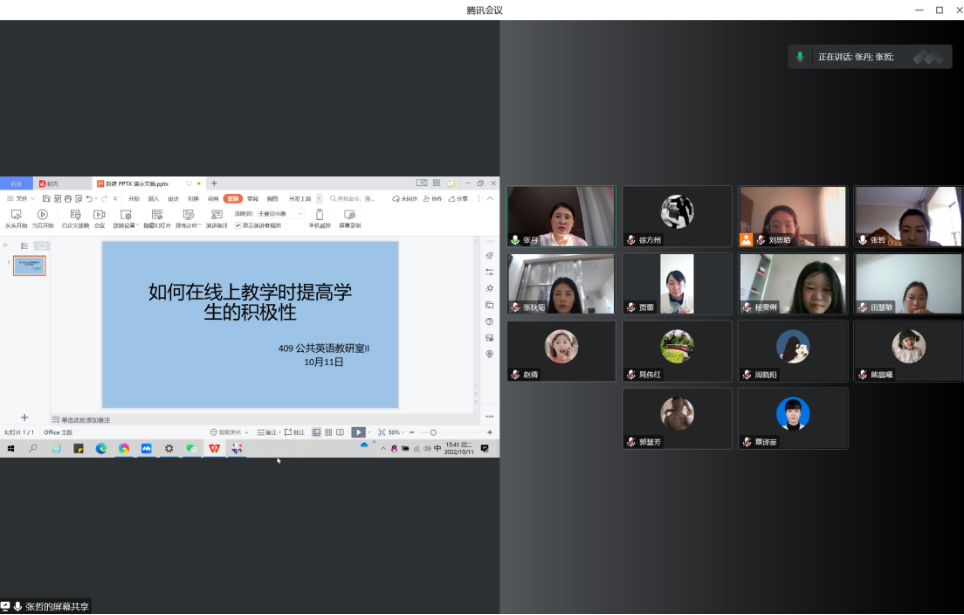Switch to normal view in status bar
The height and width of the screenshot is (615, 964).
(316, 432)
